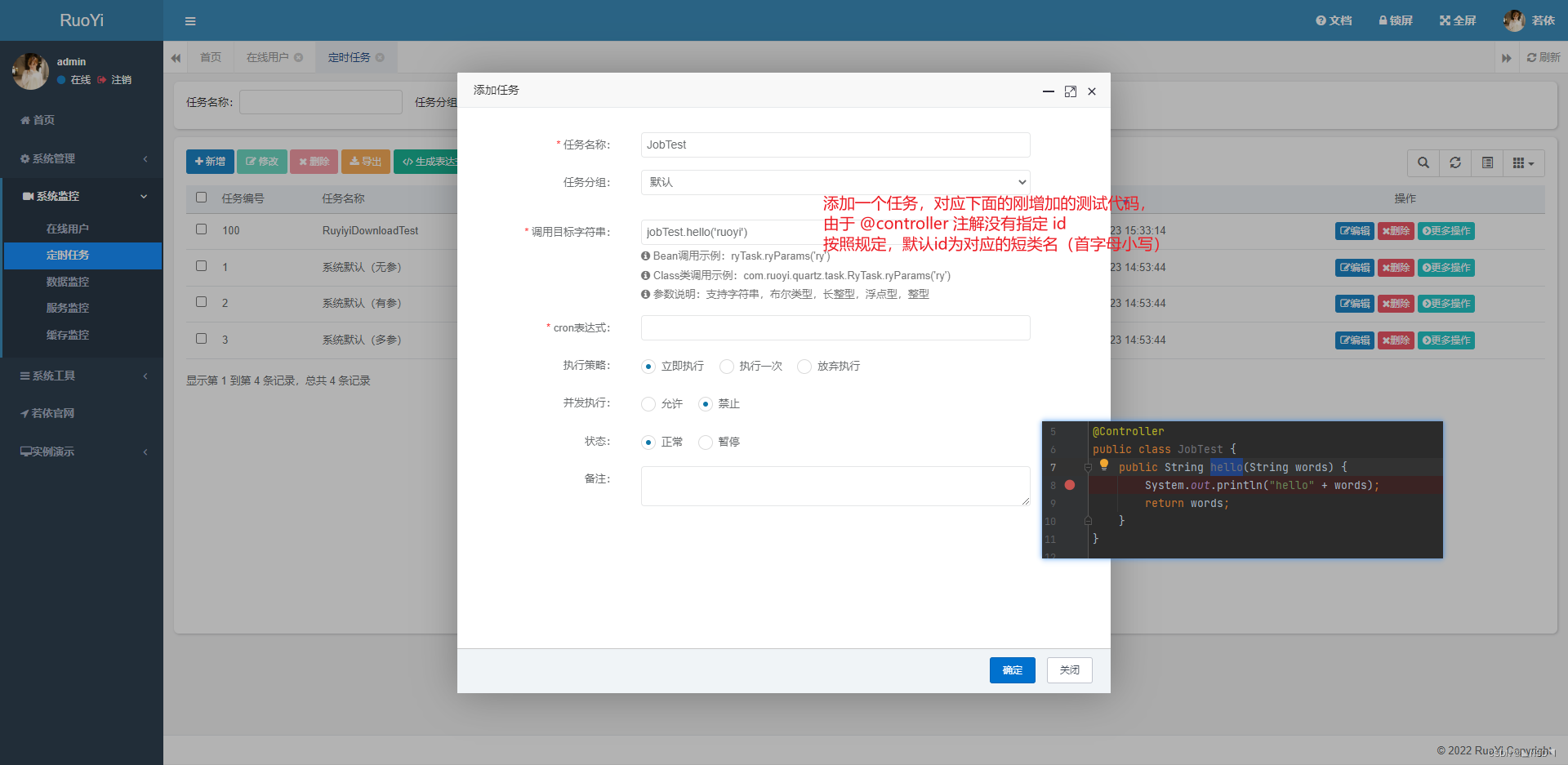The height and width of the screenshot is (765, 1568).
Task: Click the hamburger menu icon beside RuoYi logo
Action: tap(190, 20)
